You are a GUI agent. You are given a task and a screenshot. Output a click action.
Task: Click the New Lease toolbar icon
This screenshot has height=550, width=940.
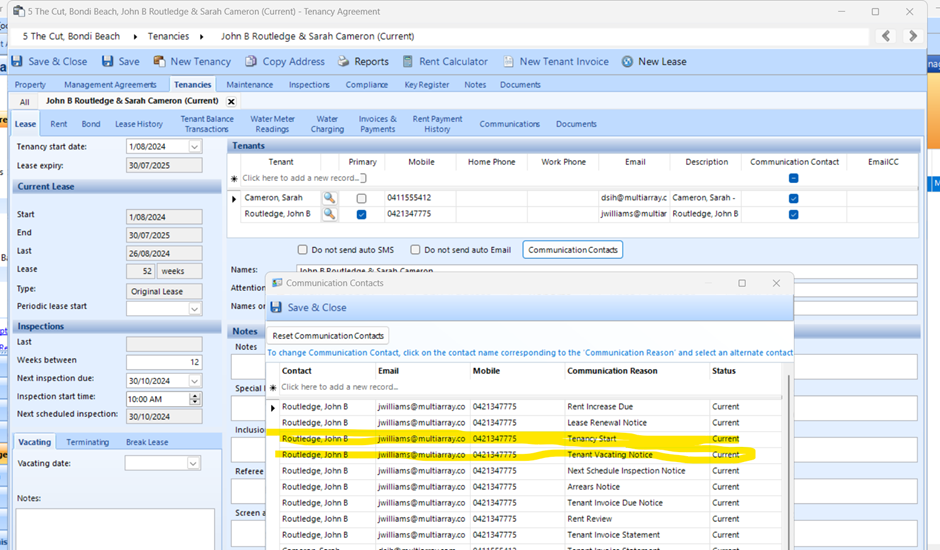tap(628, 61)
